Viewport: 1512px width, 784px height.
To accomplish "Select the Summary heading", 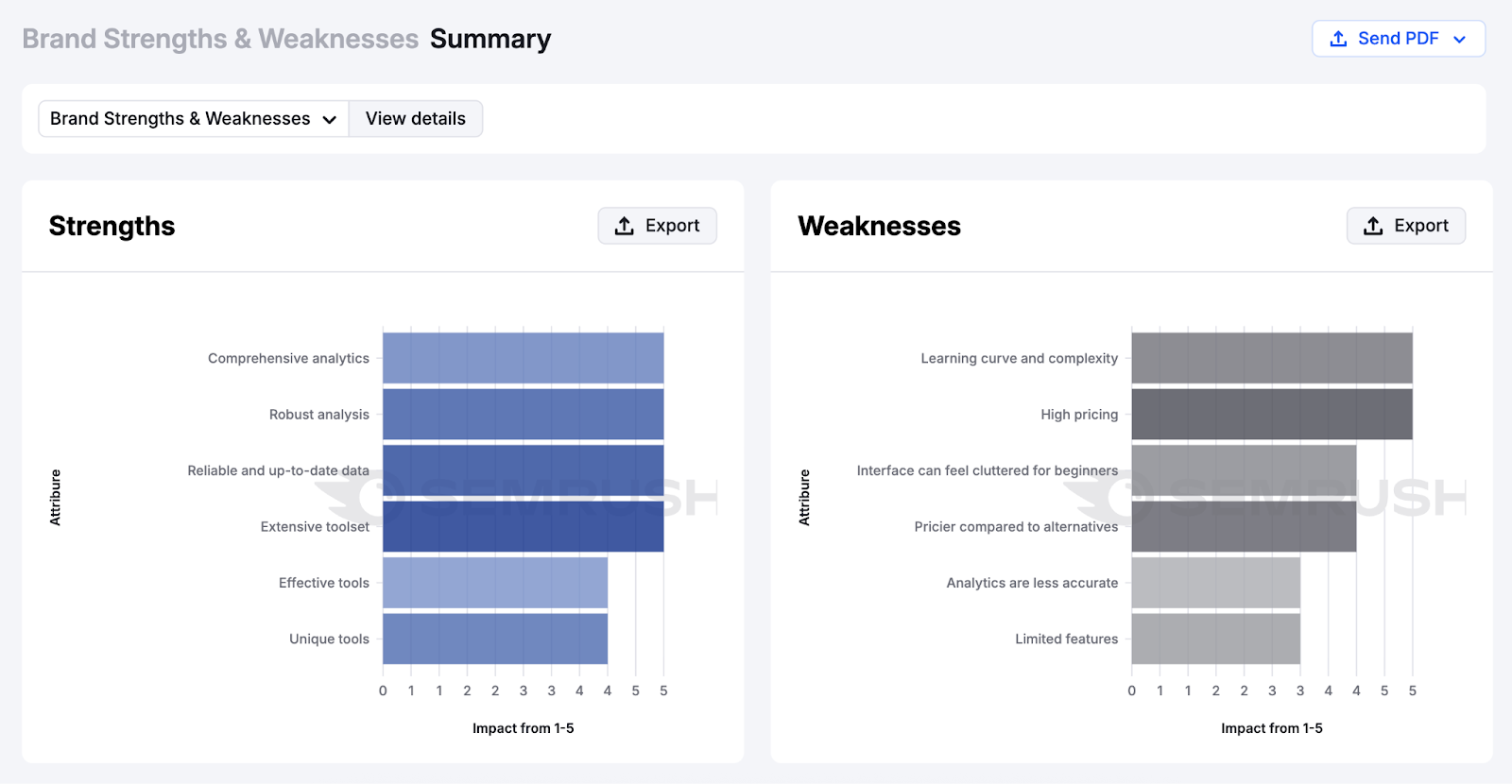I will pyautogui.click(x=490, y=39).
